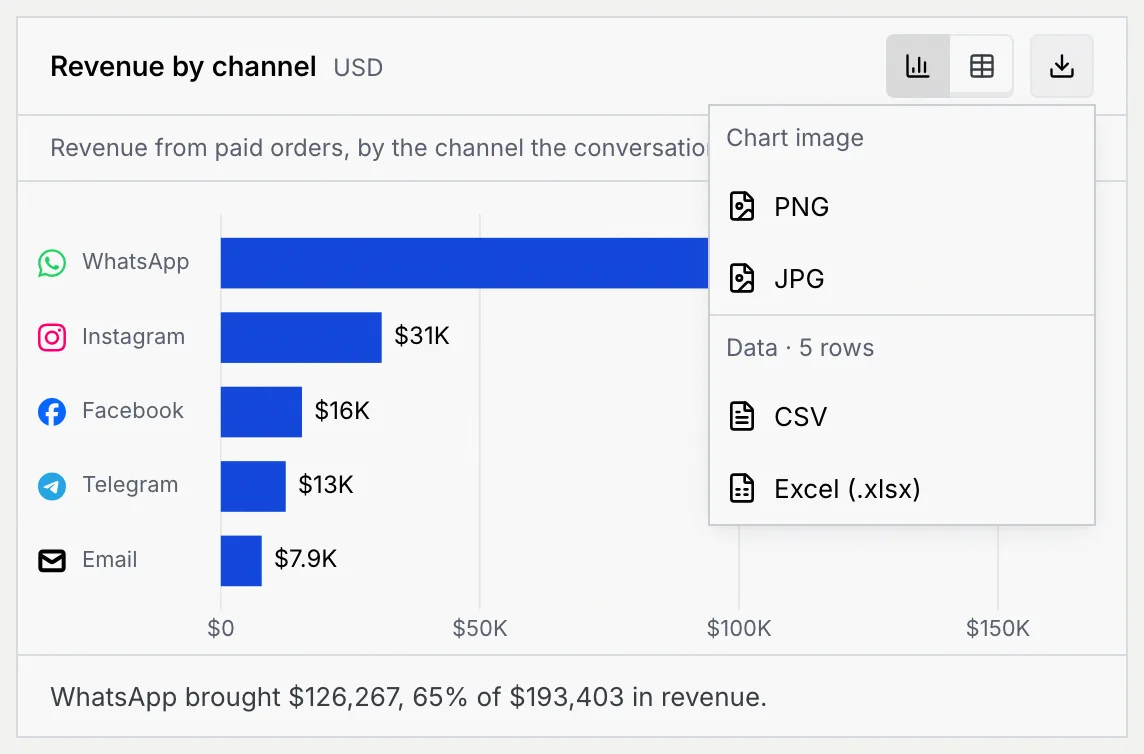1144x754 pixels.
Task: Export chart as JPG
Action: click(x=902, y=279)
